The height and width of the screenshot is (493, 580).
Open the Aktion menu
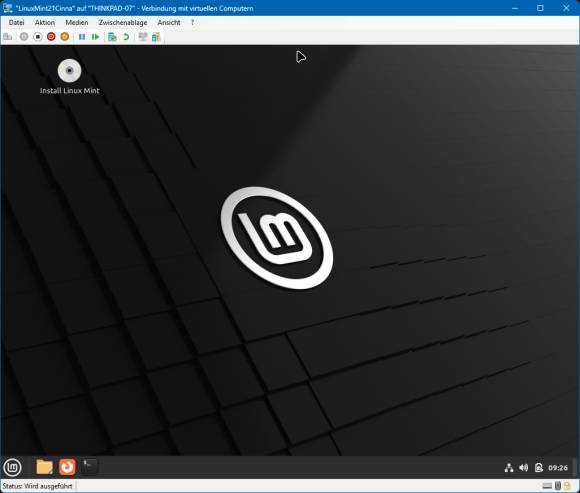coord(45,23)
